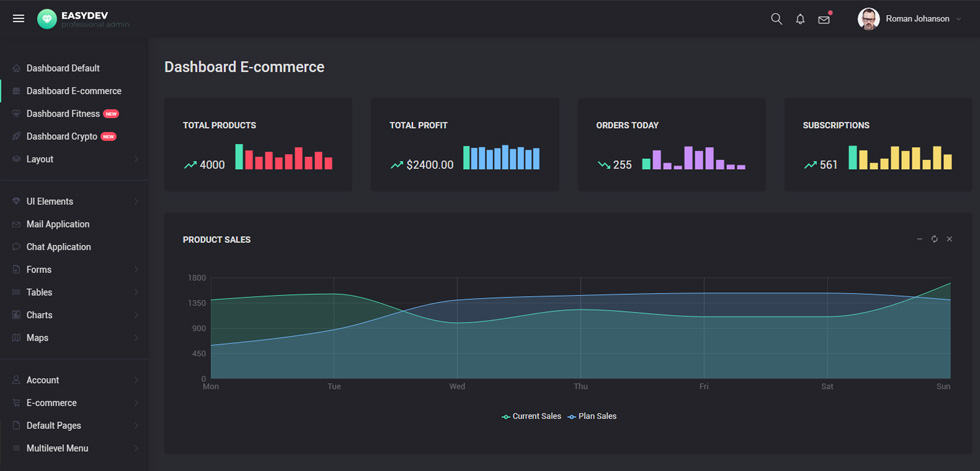Screen dimensions: 980x471
Task: Click the Subscriptions upward trend arrow
Action: point(811,166)
